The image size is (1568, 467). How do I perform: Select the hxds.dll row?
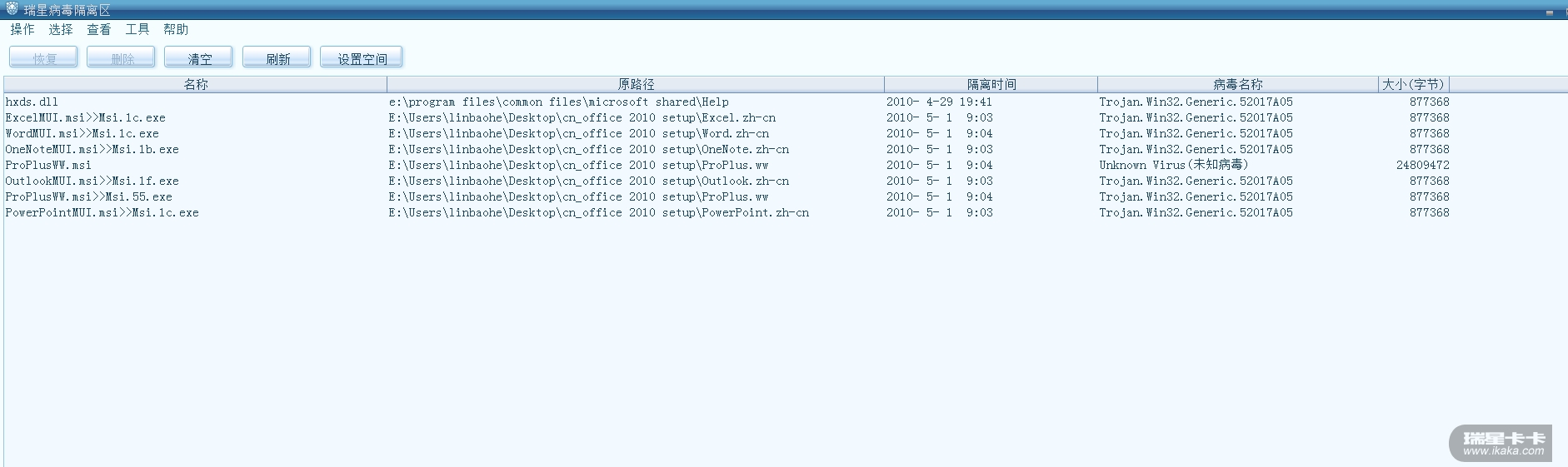pyautogui.click(x=727, y=102)
